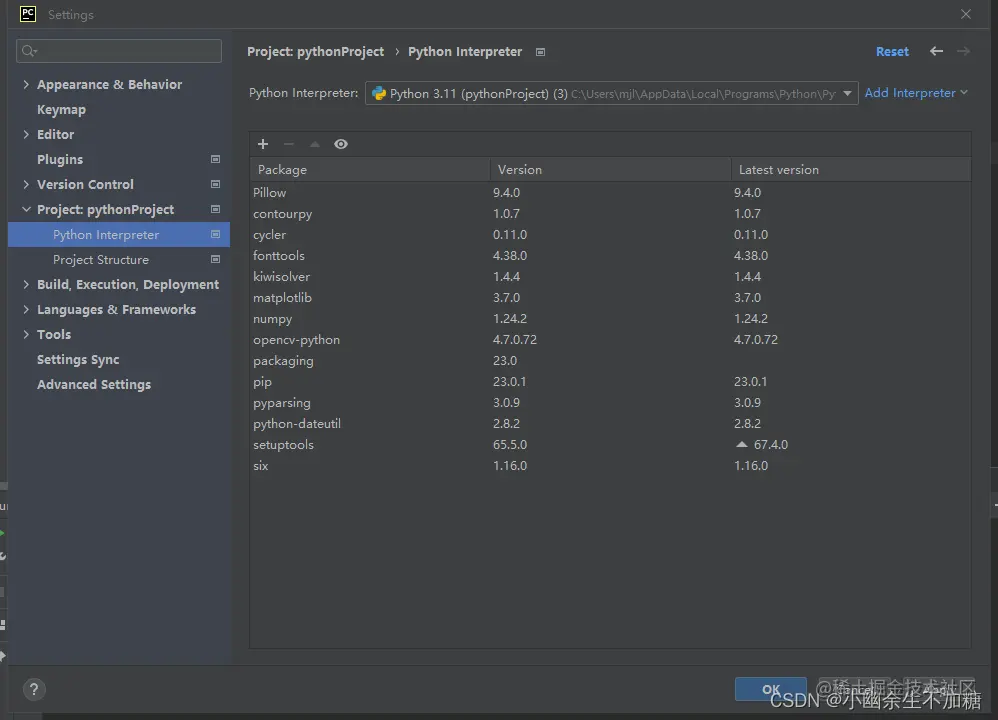
Task: Click Project: pythonProject breadcrumb
Action: [x=316, y=52]
